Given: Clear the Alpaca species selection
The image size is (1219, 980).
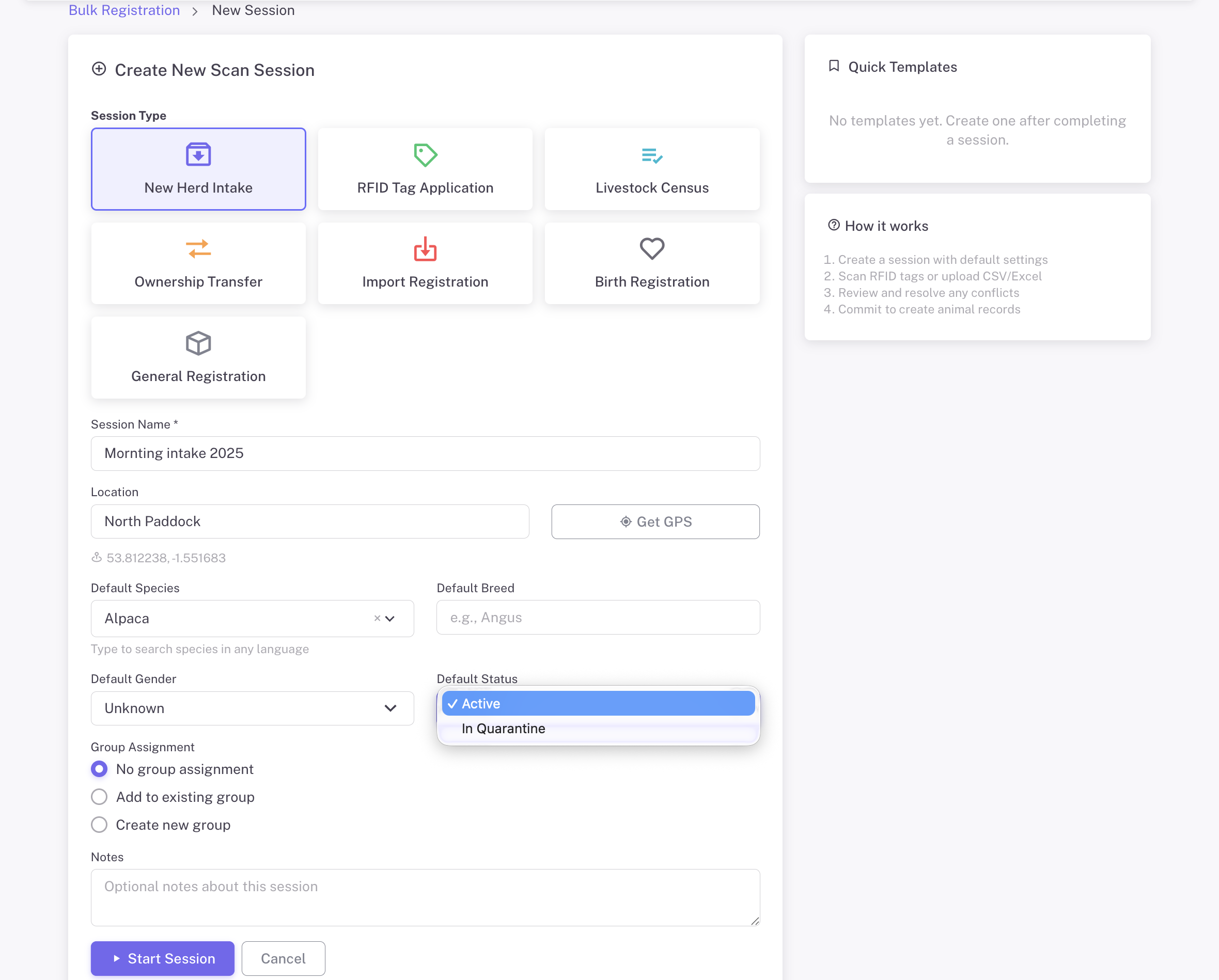Looking at the screenshot, I should pos(377,618).
